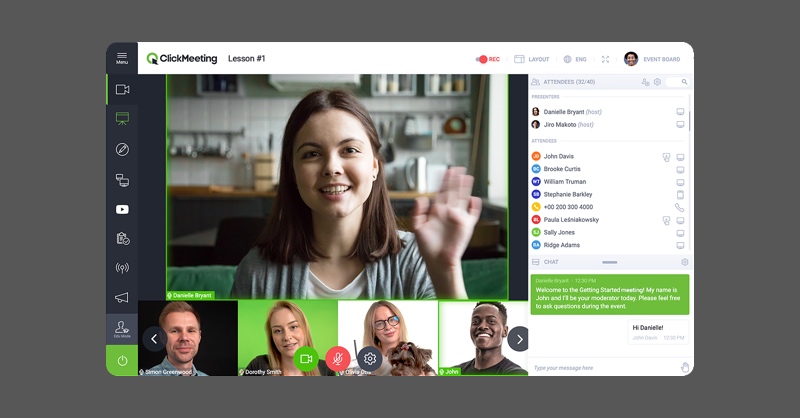
Task: Click the chat message input field
Action: point(600,367)
